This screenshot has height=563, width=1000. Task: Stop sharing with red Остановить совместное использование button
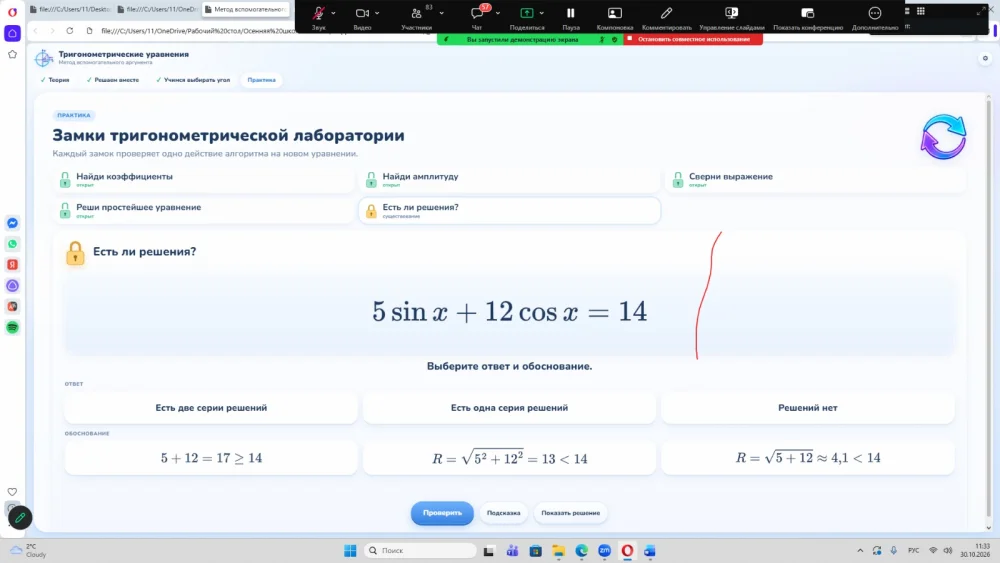point(693,39)
